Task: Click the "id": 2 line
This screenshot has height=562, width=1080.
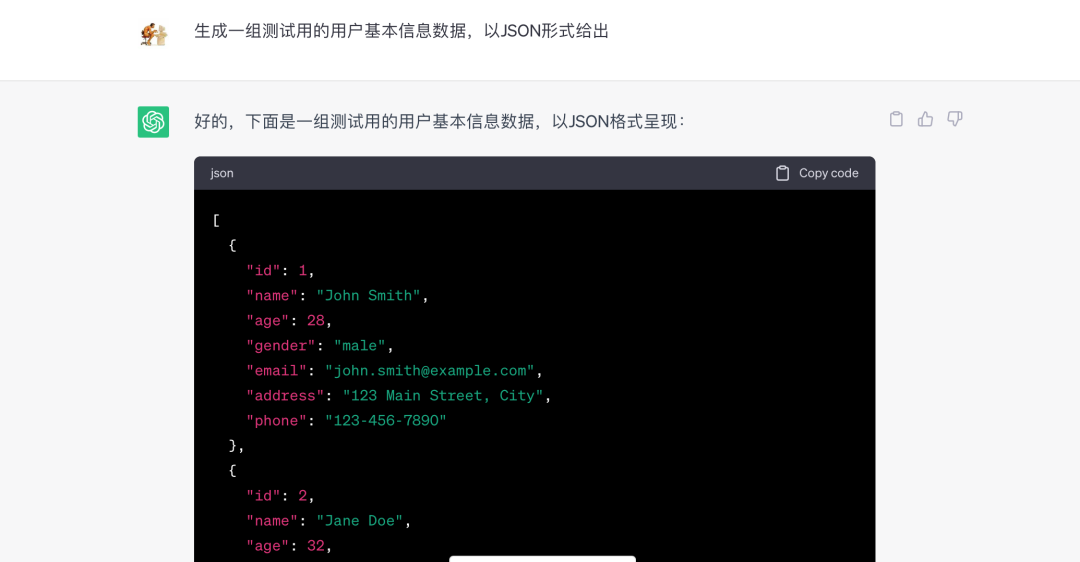Action: (280, 496)
